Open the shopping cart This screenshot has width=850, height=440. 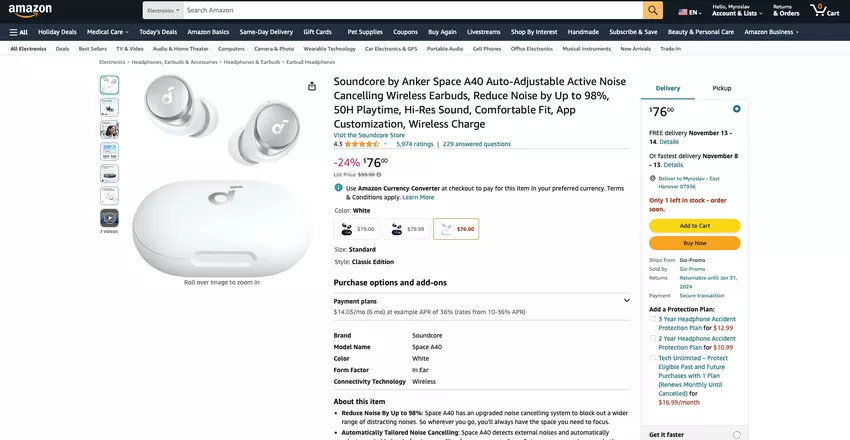point(824,11)
